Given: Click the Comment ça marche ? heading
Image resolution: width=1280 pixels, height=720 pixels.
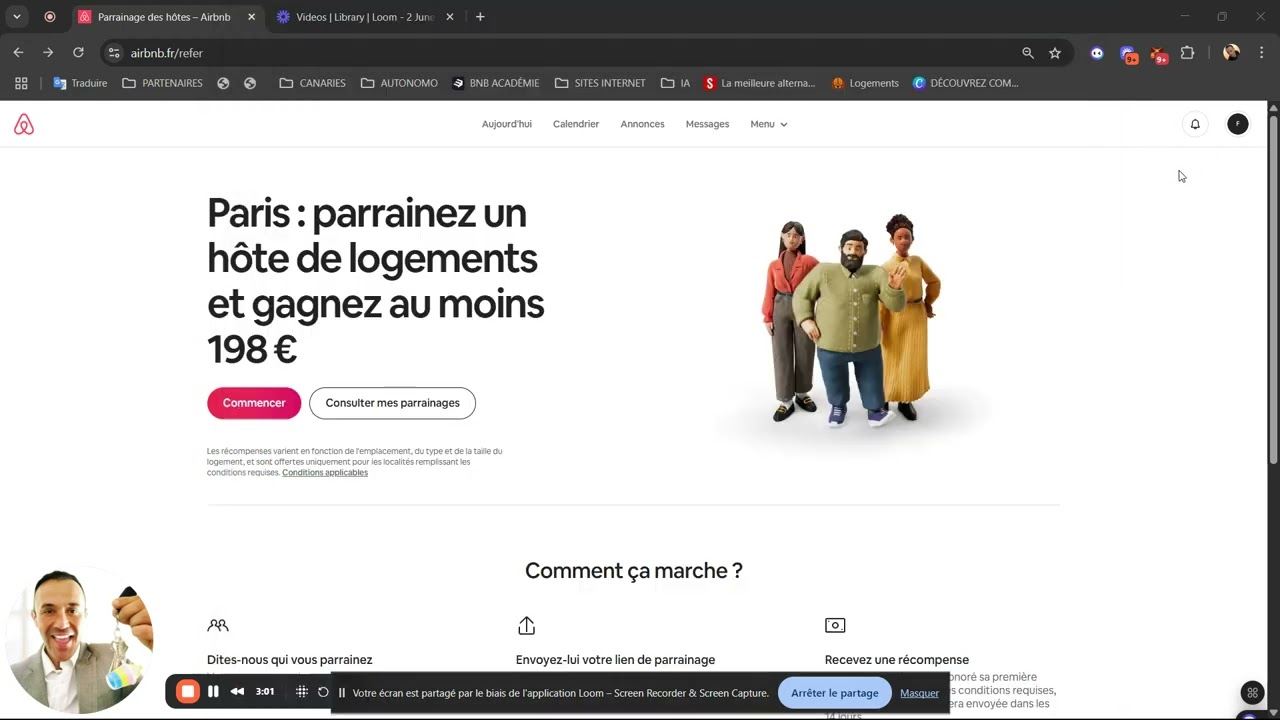Looking at the screenshot, I should click(634, 571).
